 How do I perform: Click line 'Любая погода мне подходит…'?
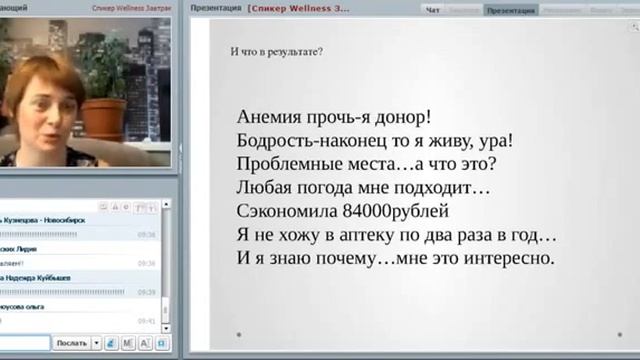click(x=363, y=188)
